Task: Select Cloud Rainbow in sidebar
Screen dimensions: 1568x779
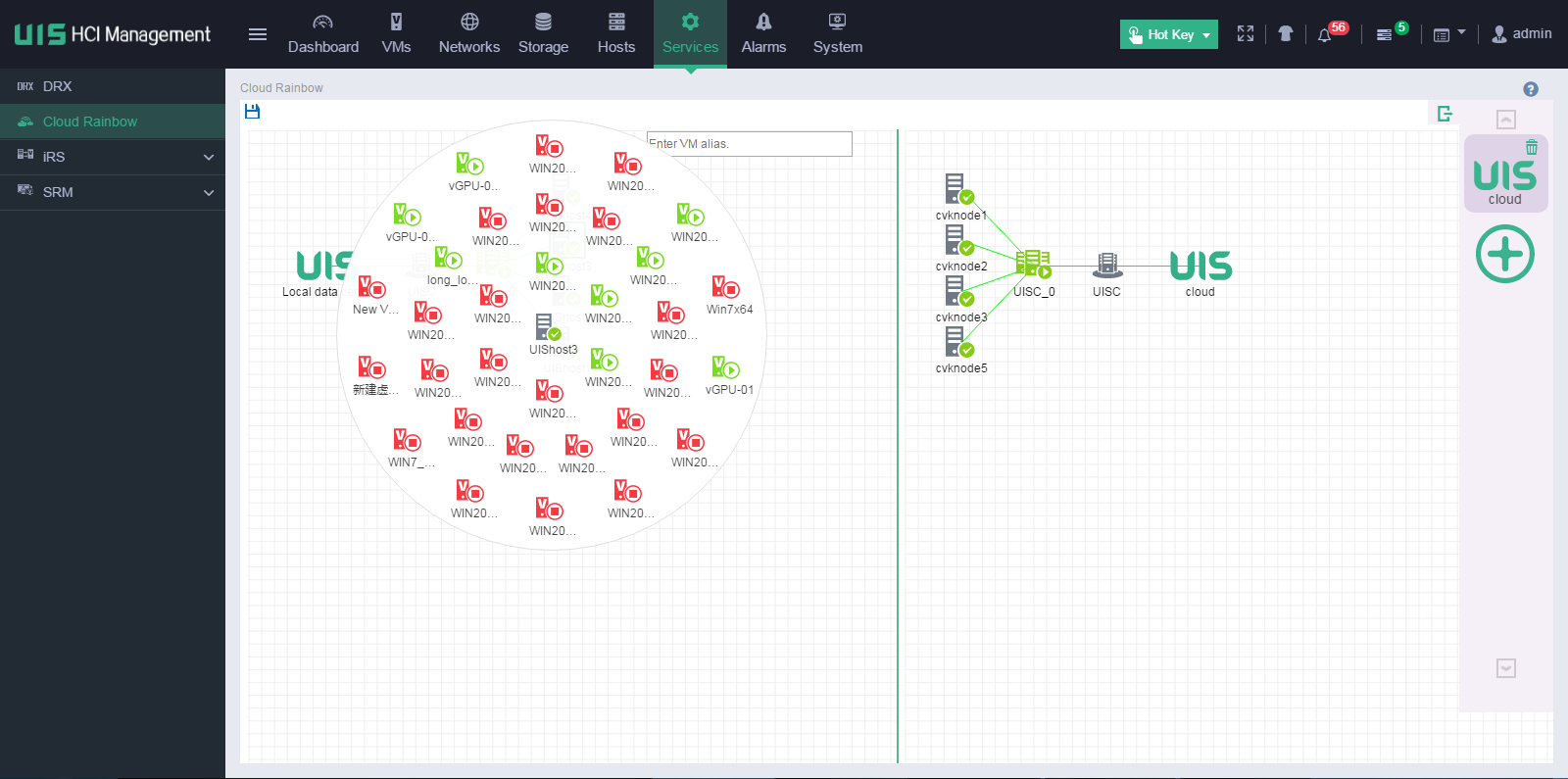Action: pyautogui.click(x=113, y=122)
